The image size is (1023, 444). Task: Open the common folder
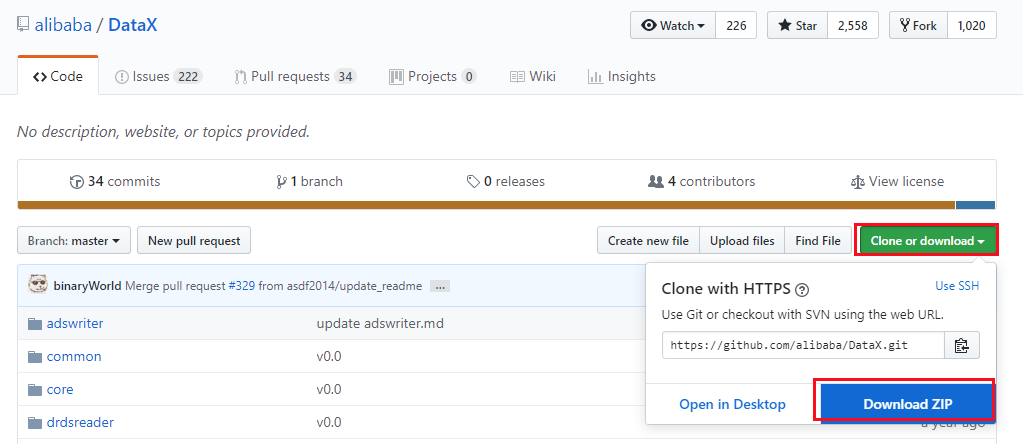(74, 357)
